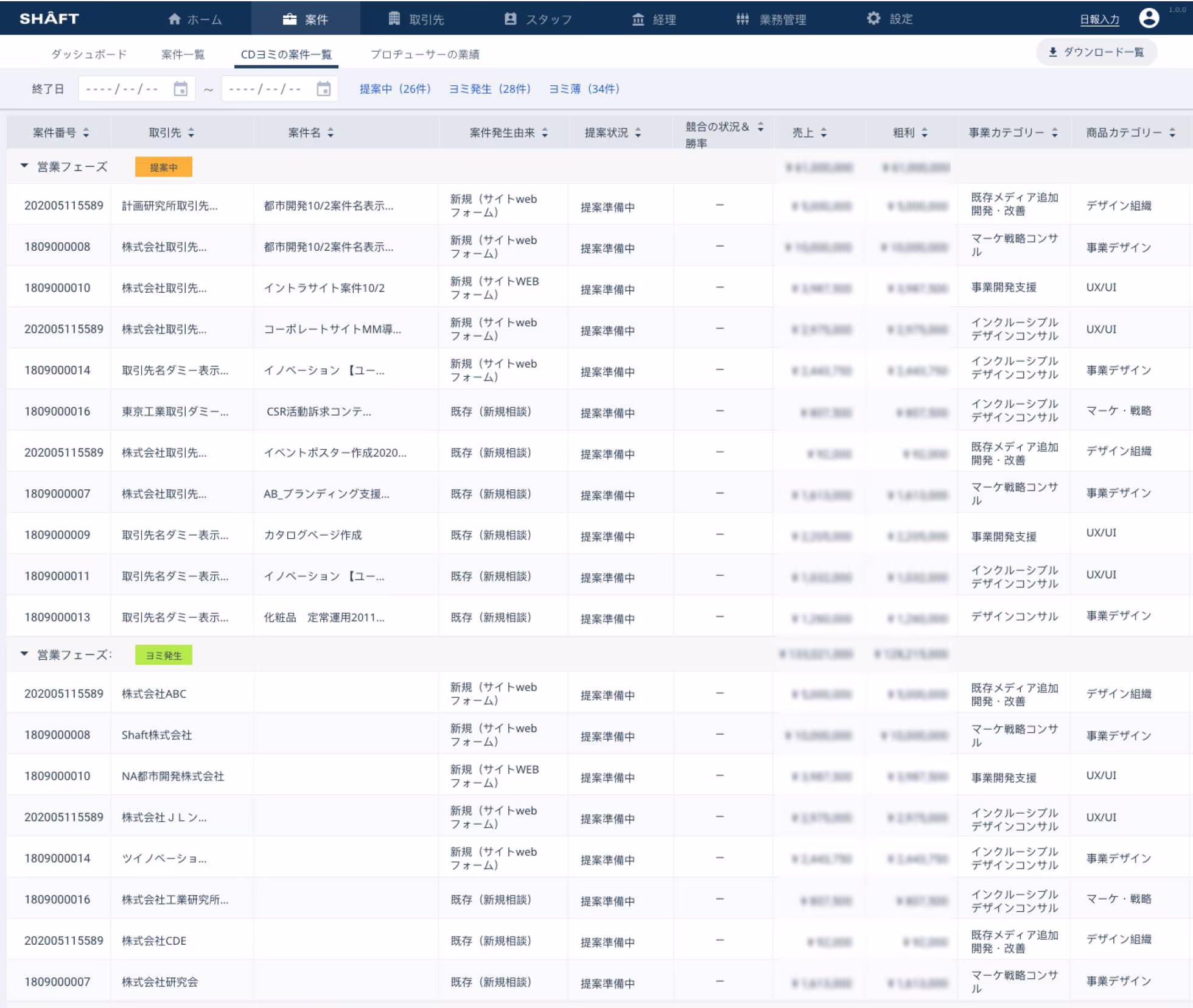Click the ダウンロード一覧 button

pyautogui.click(x=1096, y=52)
